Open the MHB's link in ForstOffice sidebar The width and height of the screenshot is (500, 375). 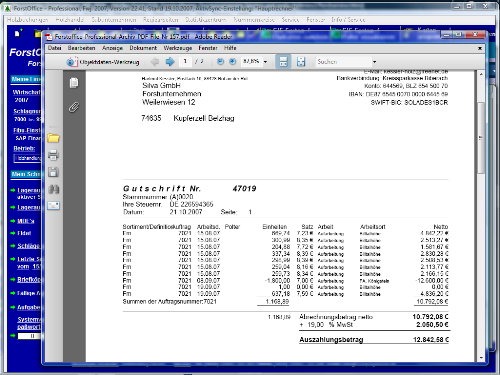click(x=26, y=221)
